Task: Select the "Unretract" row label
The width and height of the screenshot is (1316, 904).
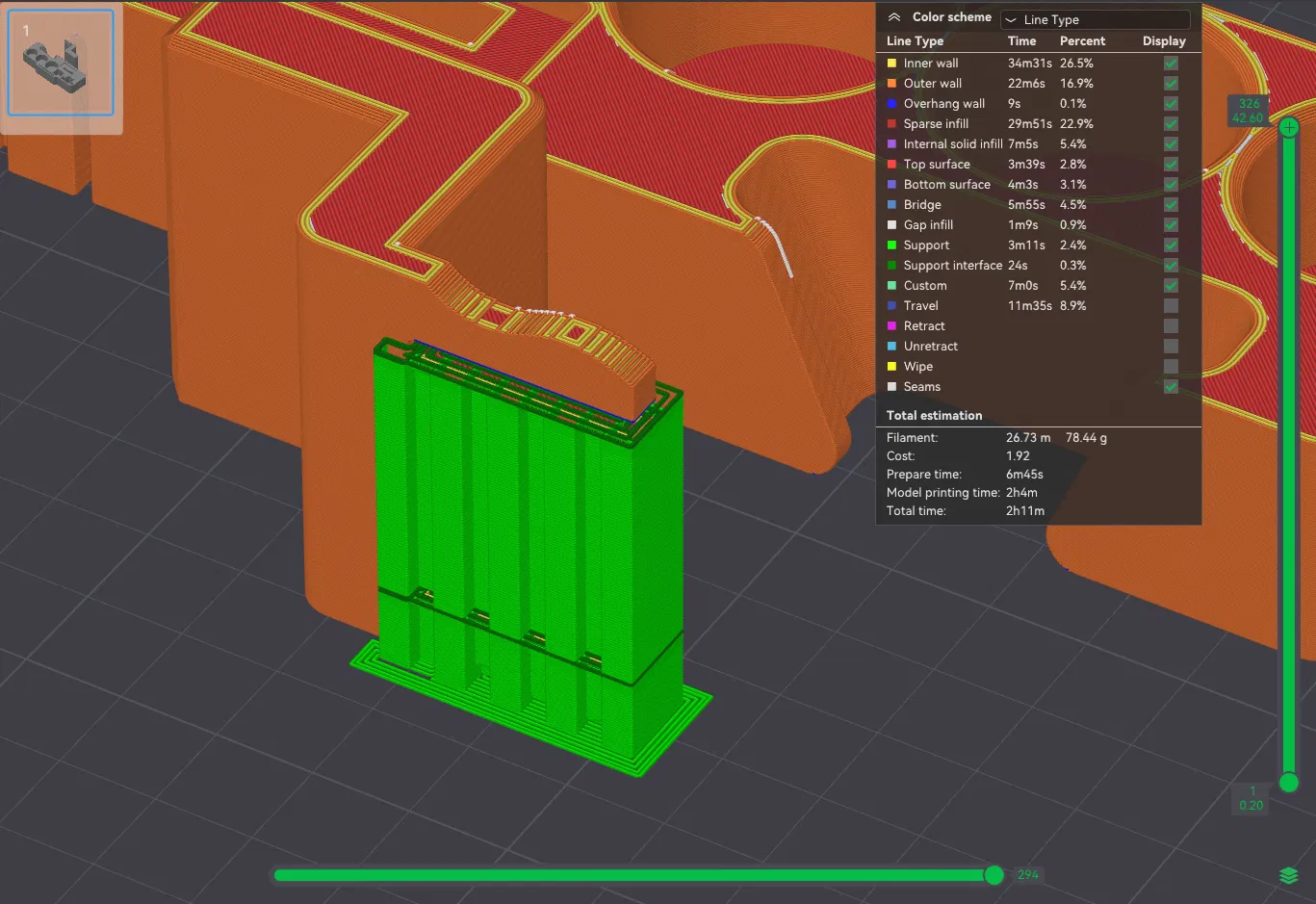Action: 930,347
